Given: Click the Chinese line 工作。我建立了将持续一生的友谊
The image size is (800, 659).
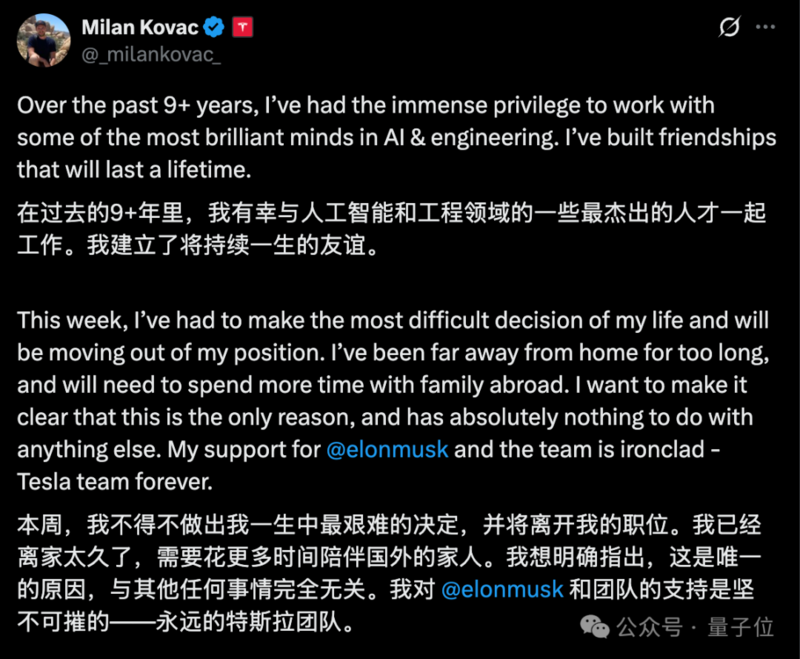Looking at the screenshot, I should pyautogui.click(x=198, y=245).
